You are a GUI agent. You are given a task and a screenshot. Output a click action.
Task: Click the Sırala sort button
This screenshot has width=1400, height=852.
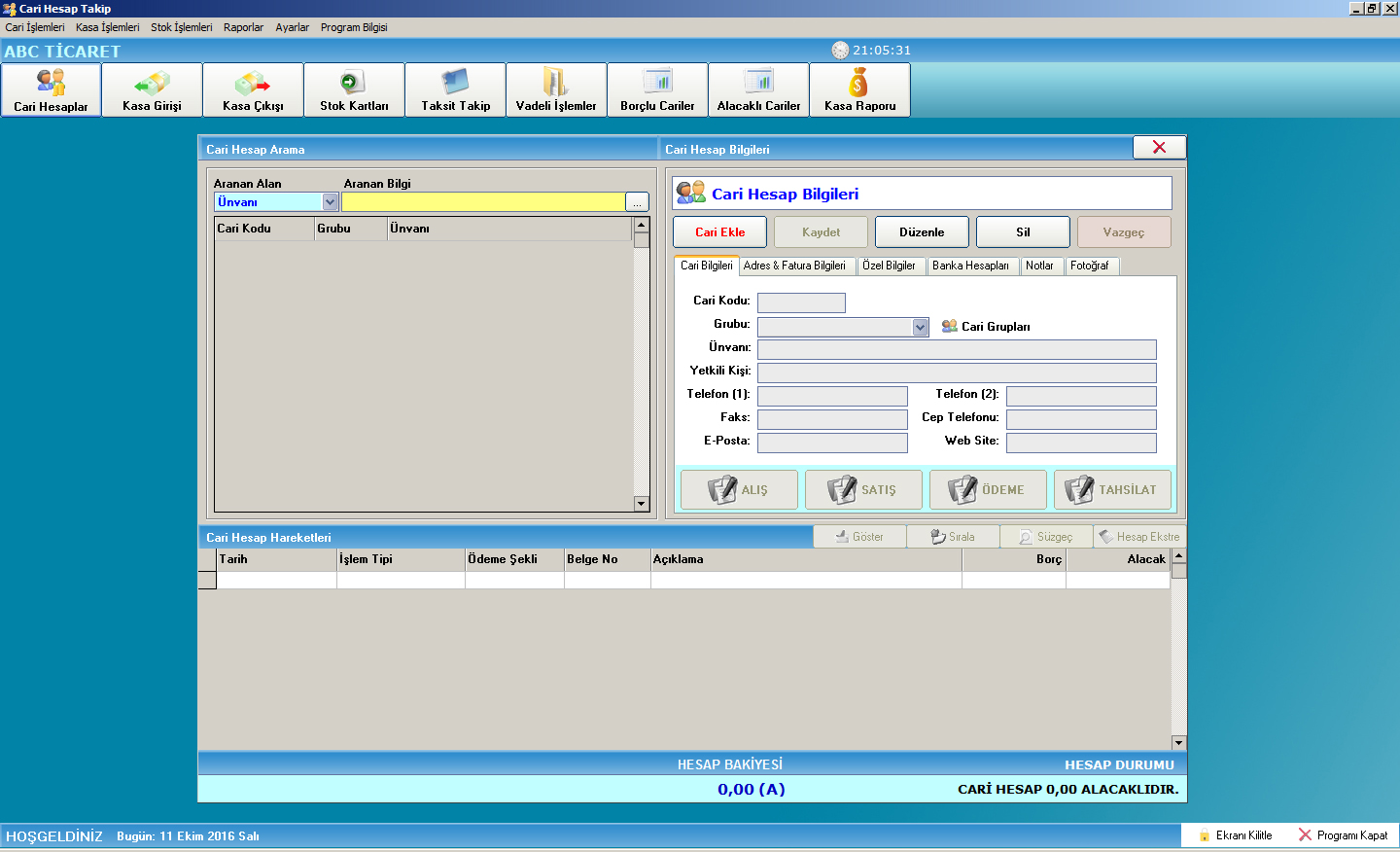[x=953, y=537]
